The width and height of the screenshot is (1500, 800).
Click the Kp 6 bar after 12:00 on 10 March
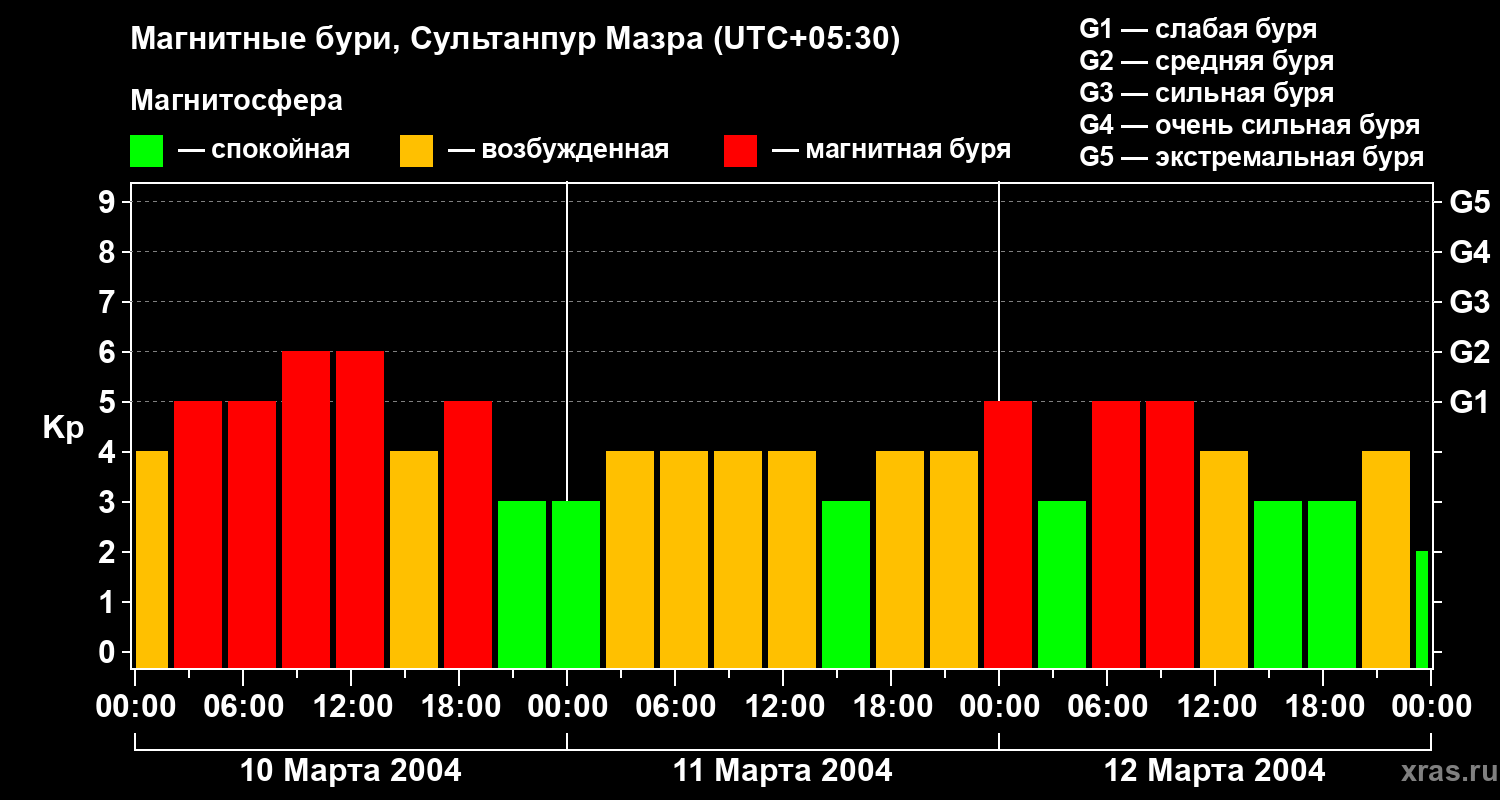pyautogui.click(x=360, y=509)
